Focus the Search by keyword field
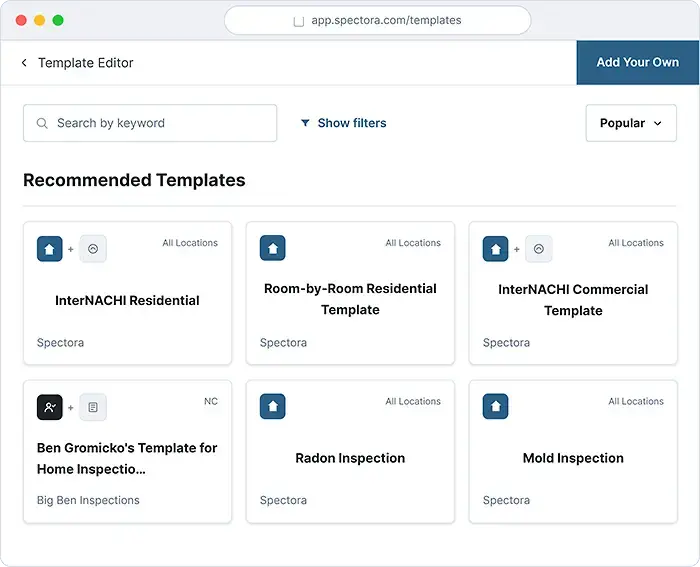 click(x=150, y=123)
